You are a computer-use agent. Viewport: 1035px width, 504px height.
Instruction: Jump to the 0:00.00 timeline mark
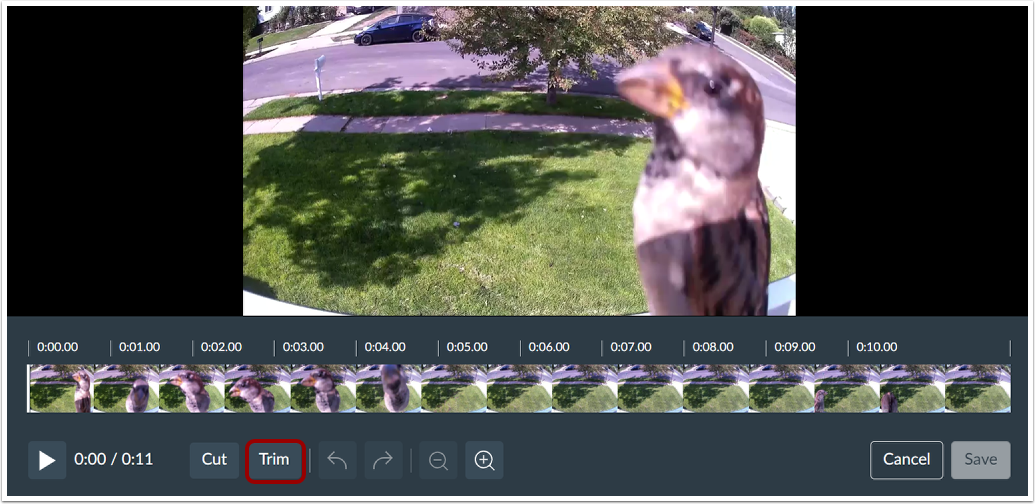(x=57, y=347)
